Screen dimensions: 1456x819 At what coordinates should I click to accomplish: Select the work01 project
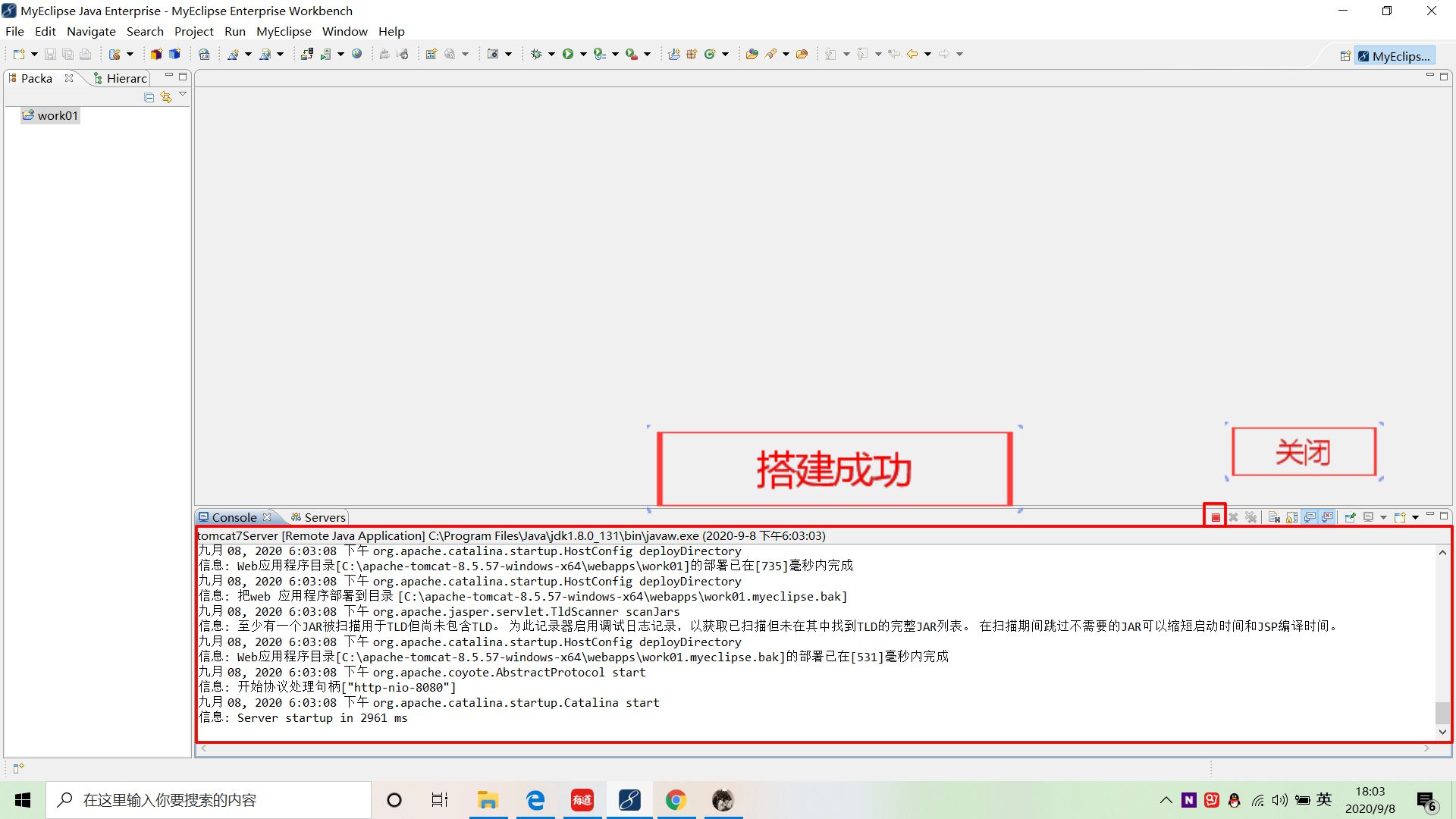pyautogui.click(x=57, y=115)
